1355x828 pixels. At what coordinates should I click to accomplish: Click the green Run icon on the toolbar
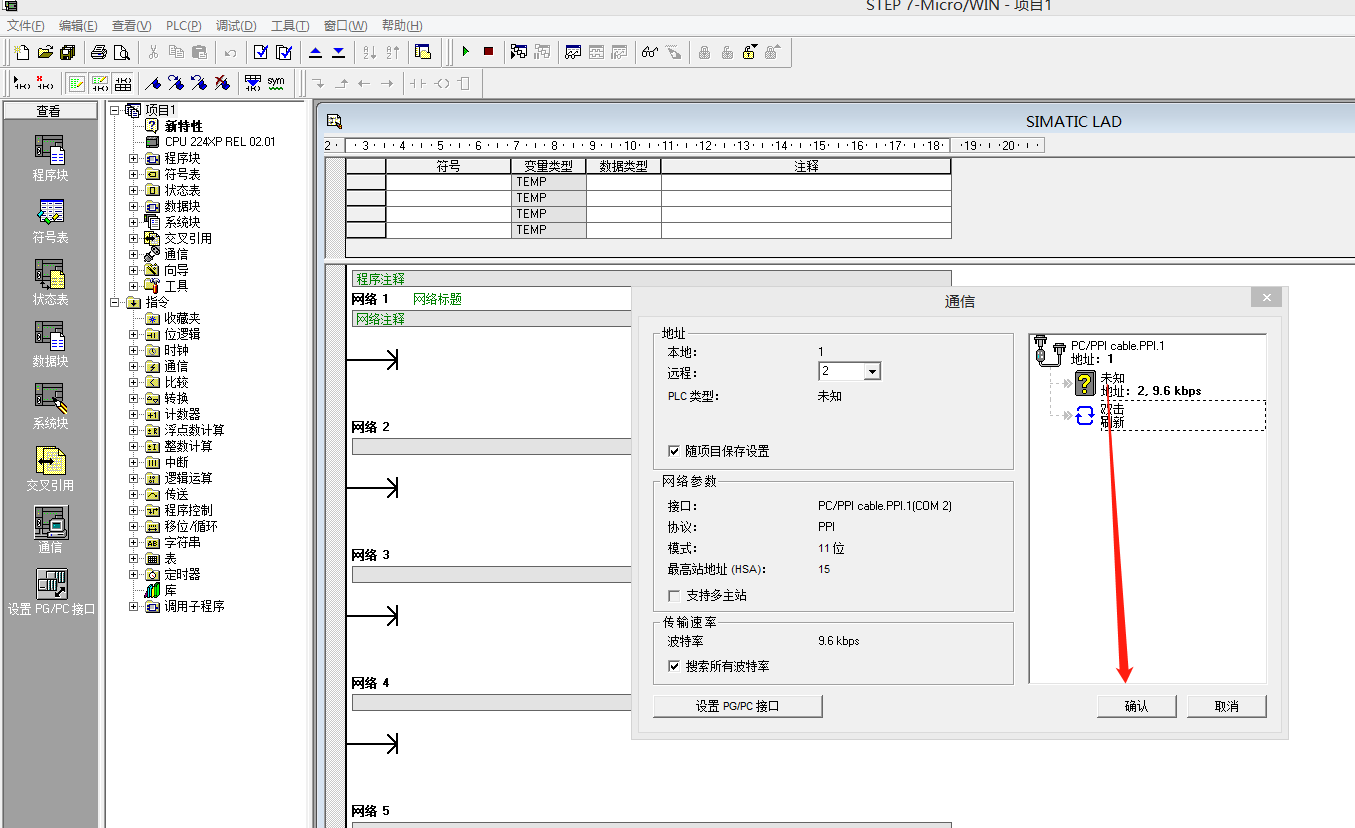[x=466, y=51]
